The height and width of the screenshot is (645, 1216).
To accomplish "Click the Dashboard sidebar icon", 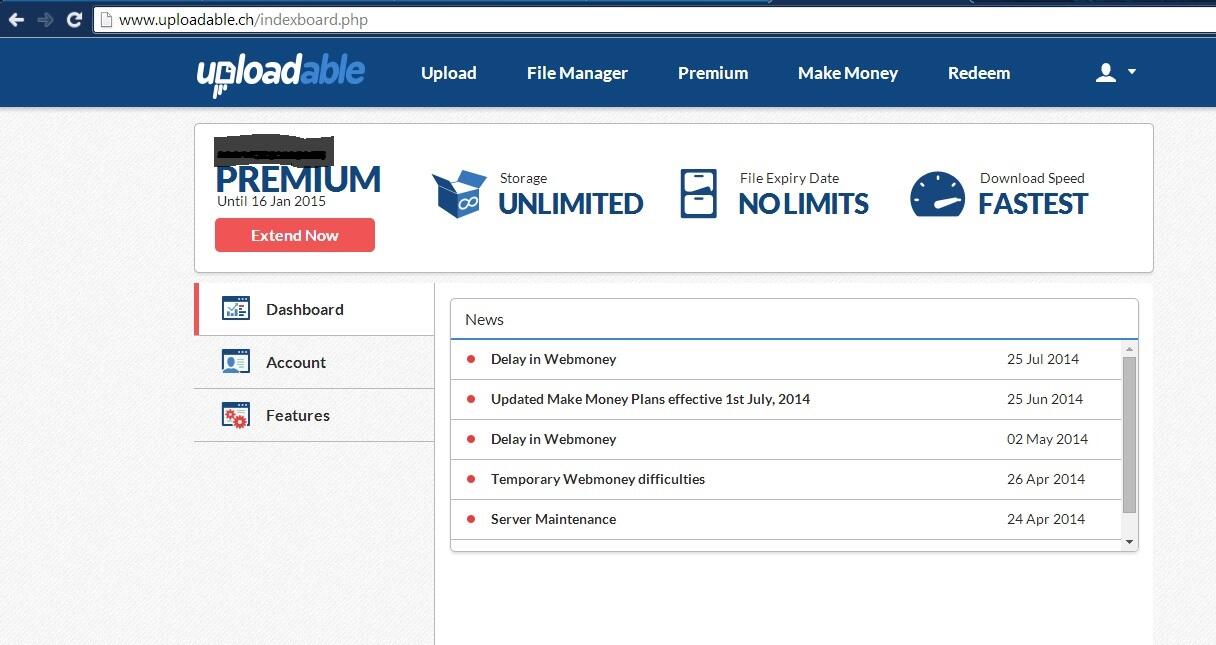I will (236, 308).
